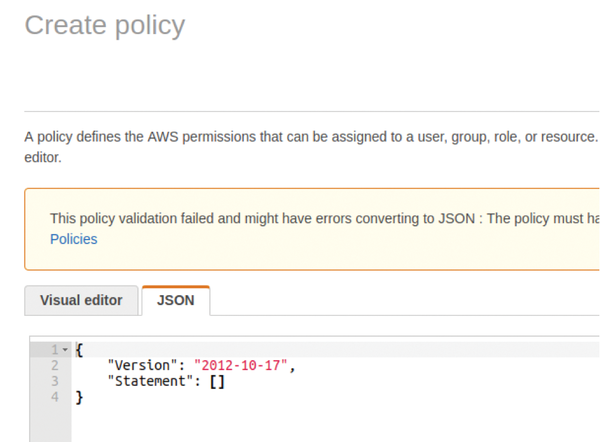Select the JSON tab
This screenshot has height=442, width=600.
176,300
